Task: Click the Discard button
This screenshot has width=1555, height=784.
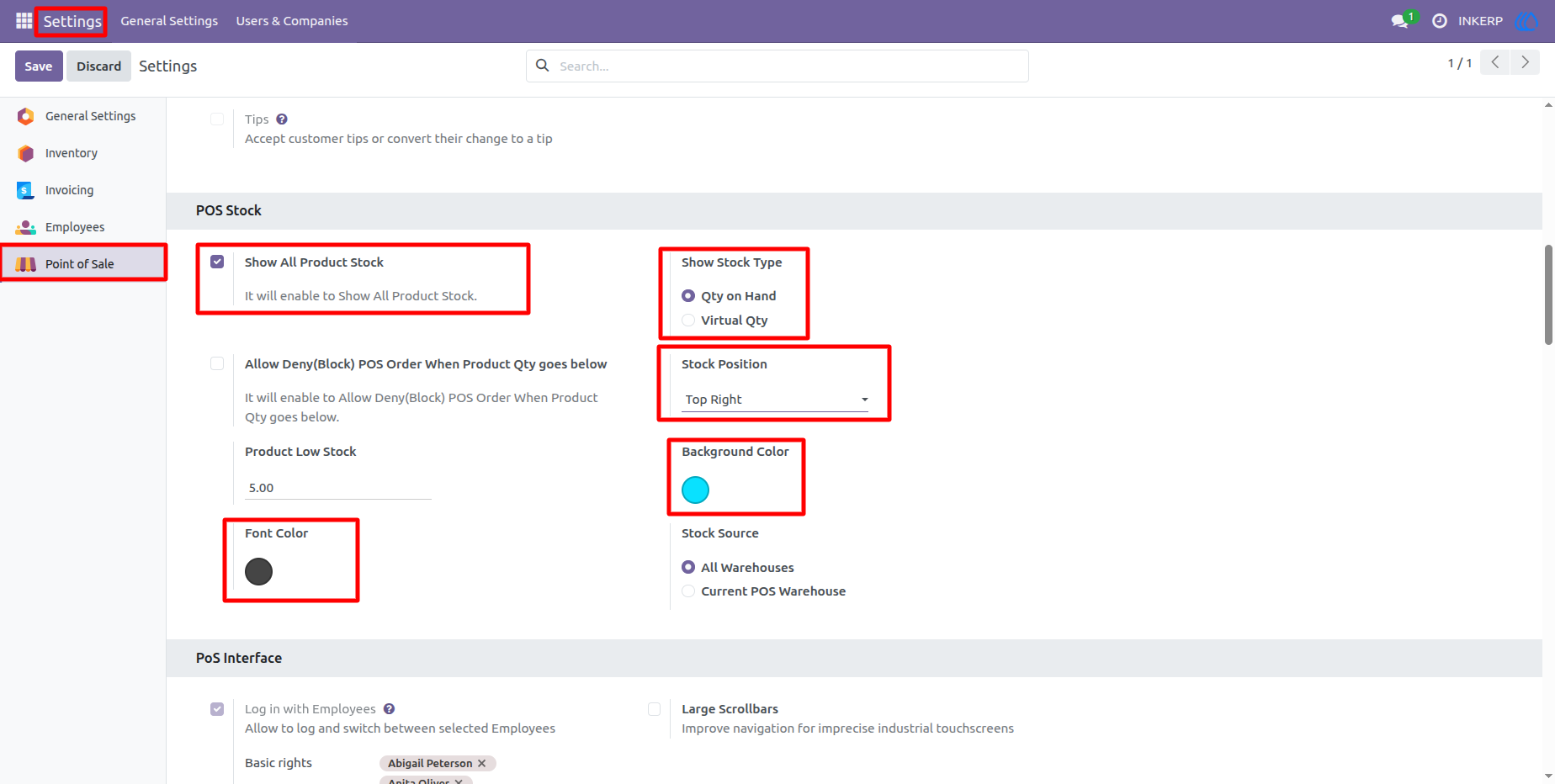Action: tap(98, 66)
